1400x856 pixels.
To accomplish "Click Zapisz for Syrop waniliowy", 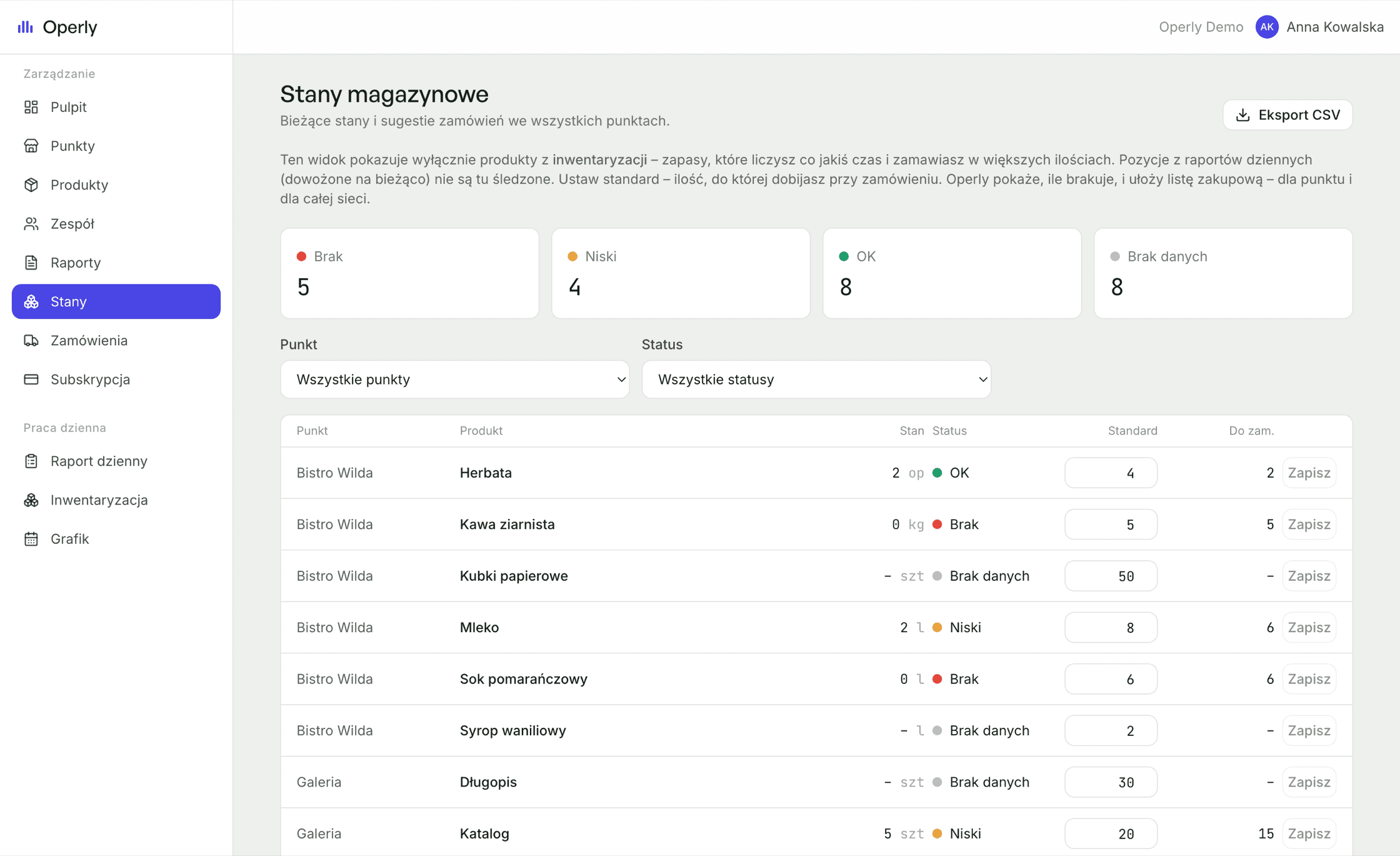I will tap(1309, 730).
